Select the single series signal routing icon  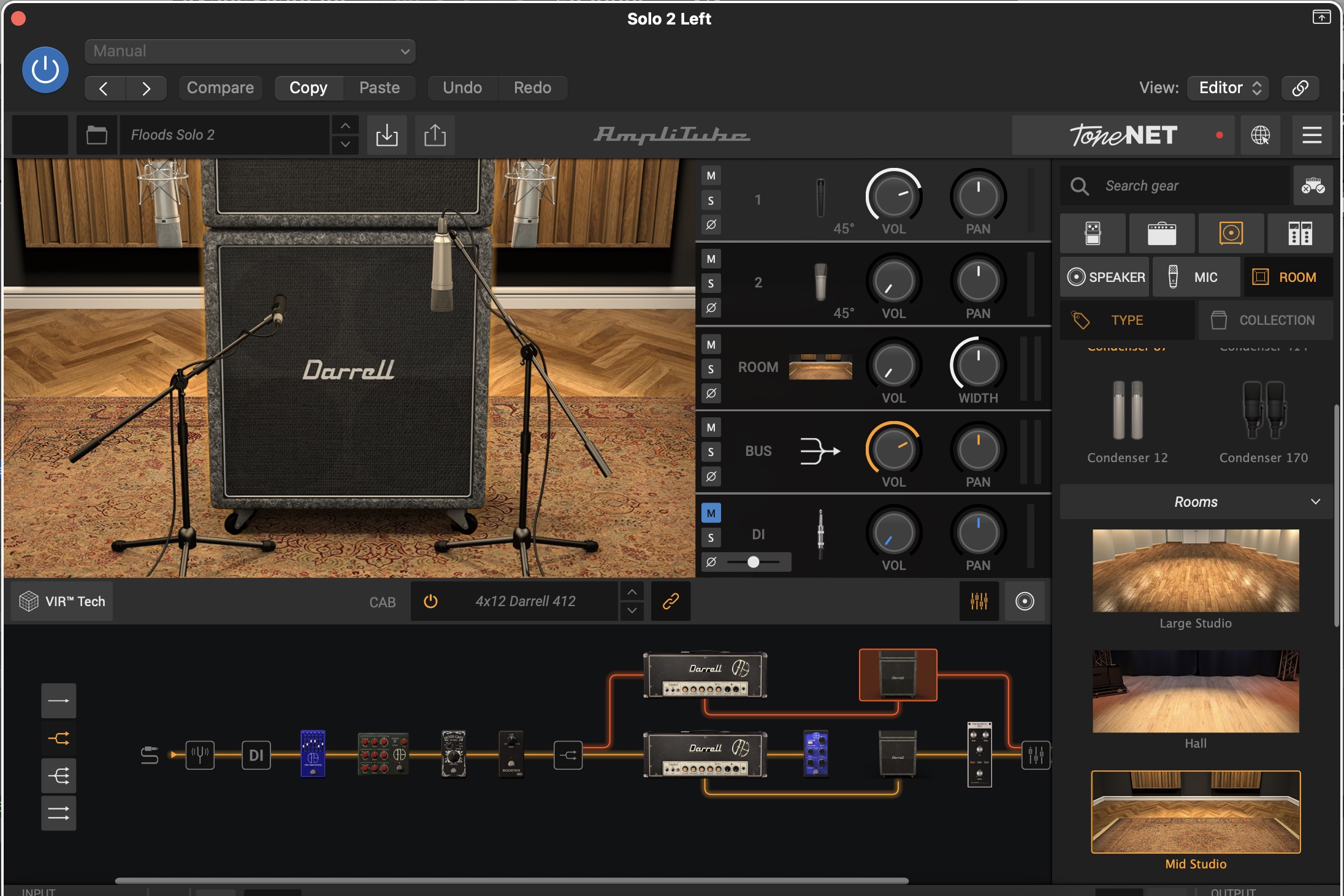tap(59, 701)
